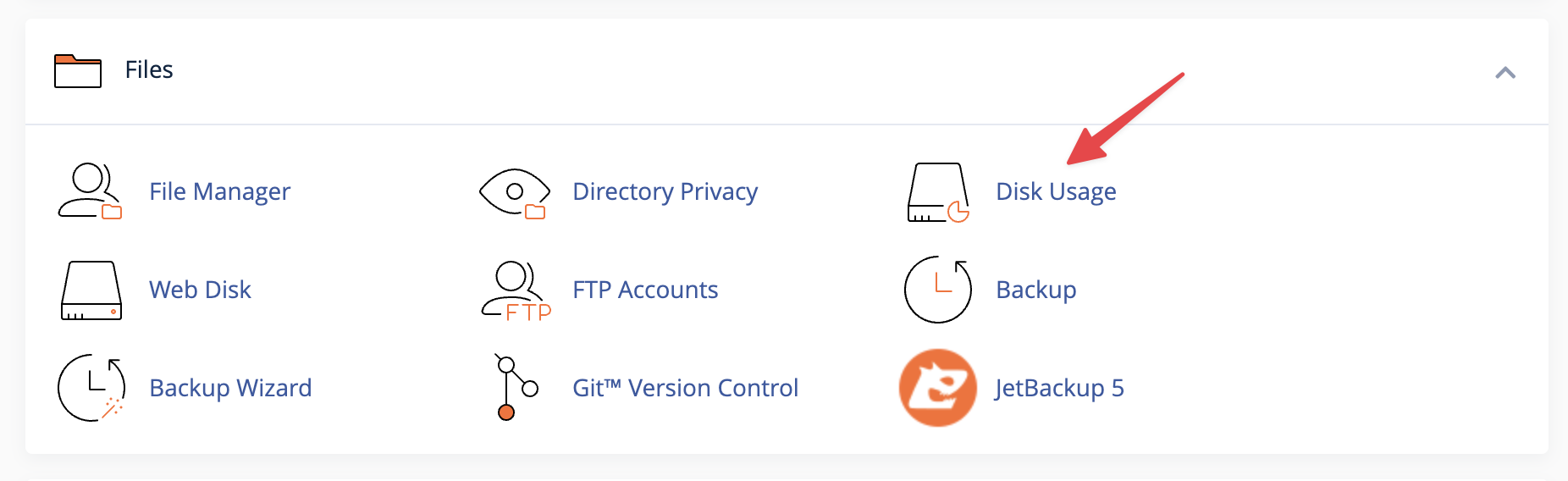The image size is (1568, 481).
Task: Go to Directory Privacy link
Action: [665, 191]
